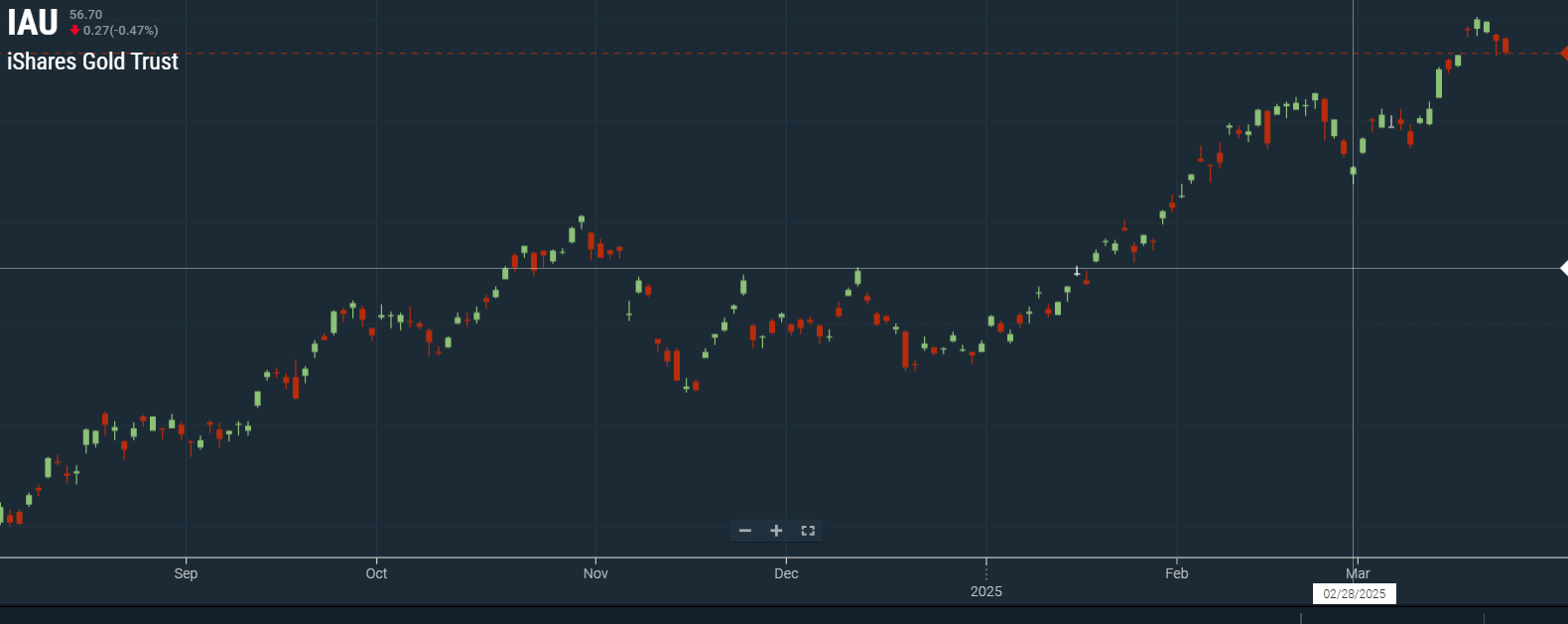Select the Feb axis label

(1176, 573)
